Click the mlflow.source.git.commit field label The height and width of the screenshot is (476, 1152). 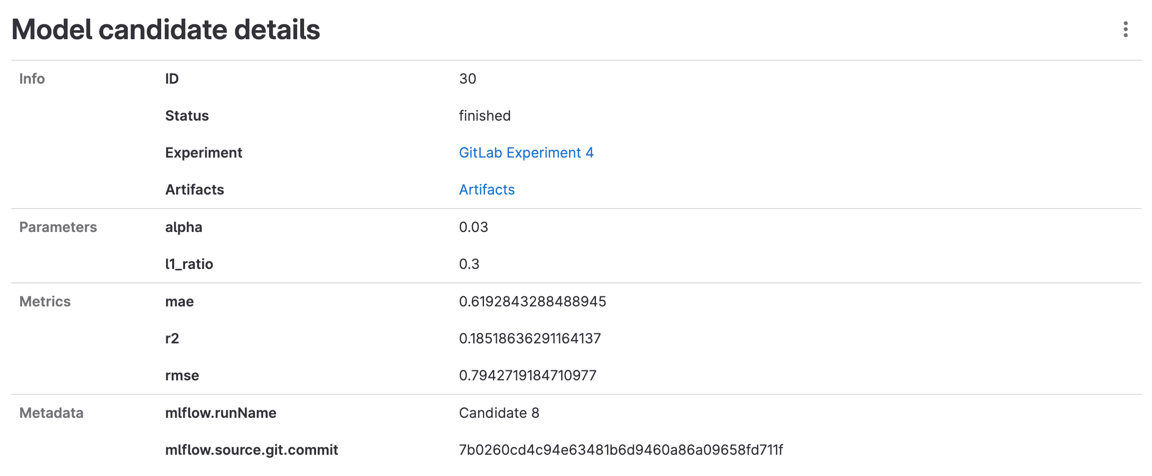click(x=251, y=450)
